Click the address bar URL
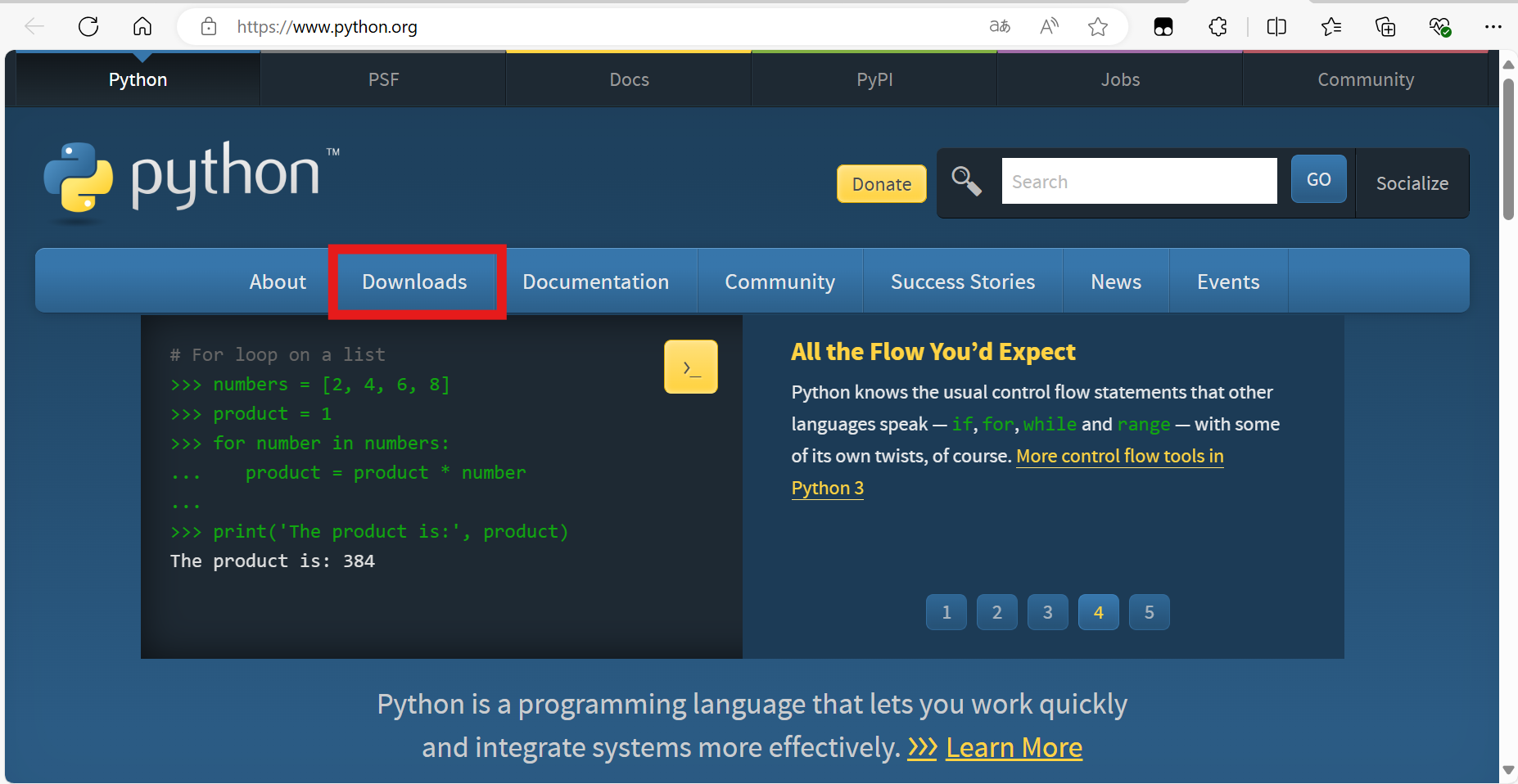 point(327,27)
